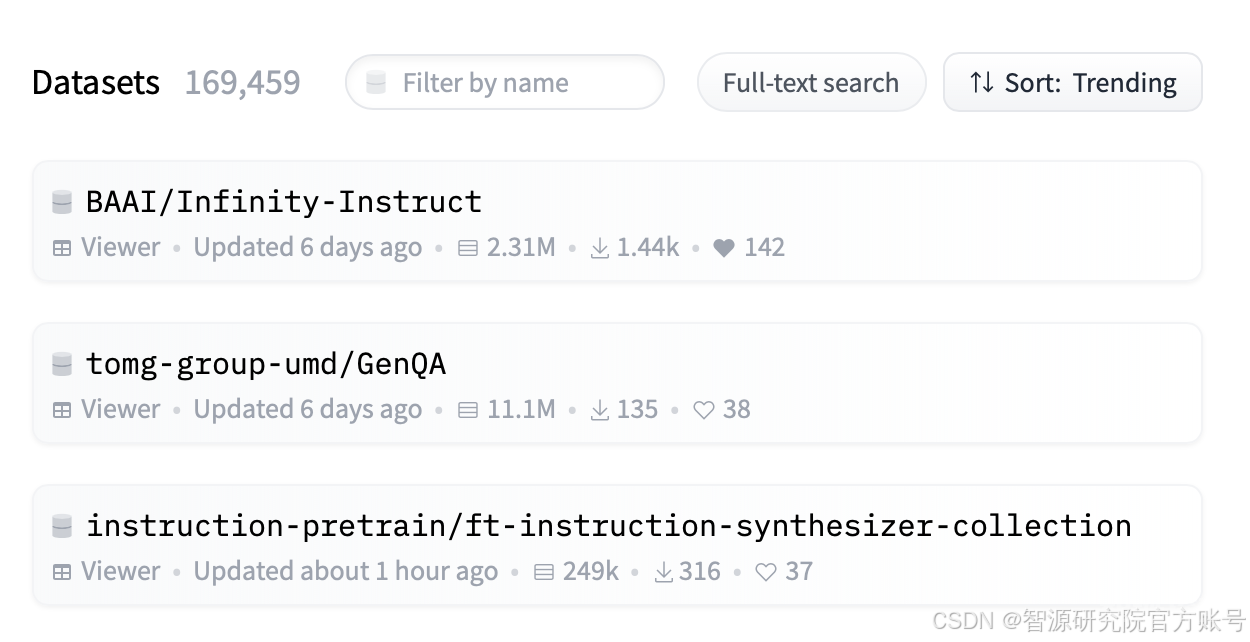Click the Full-text search button
Image resolution: width=1250 pixels, height=642 pixels.
coord(811,82)
